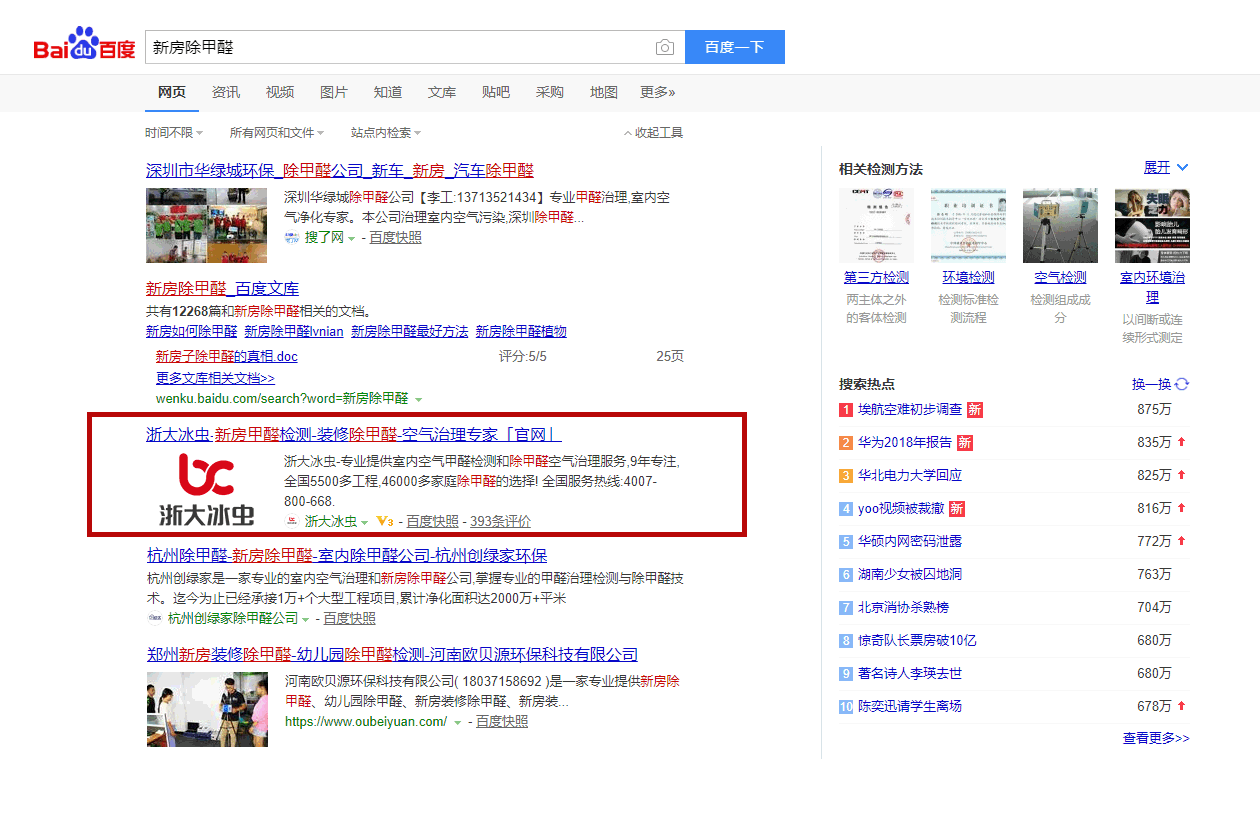
Task: Click the 室内环境治理 thumbnail image
Action: pos(1152,226)
